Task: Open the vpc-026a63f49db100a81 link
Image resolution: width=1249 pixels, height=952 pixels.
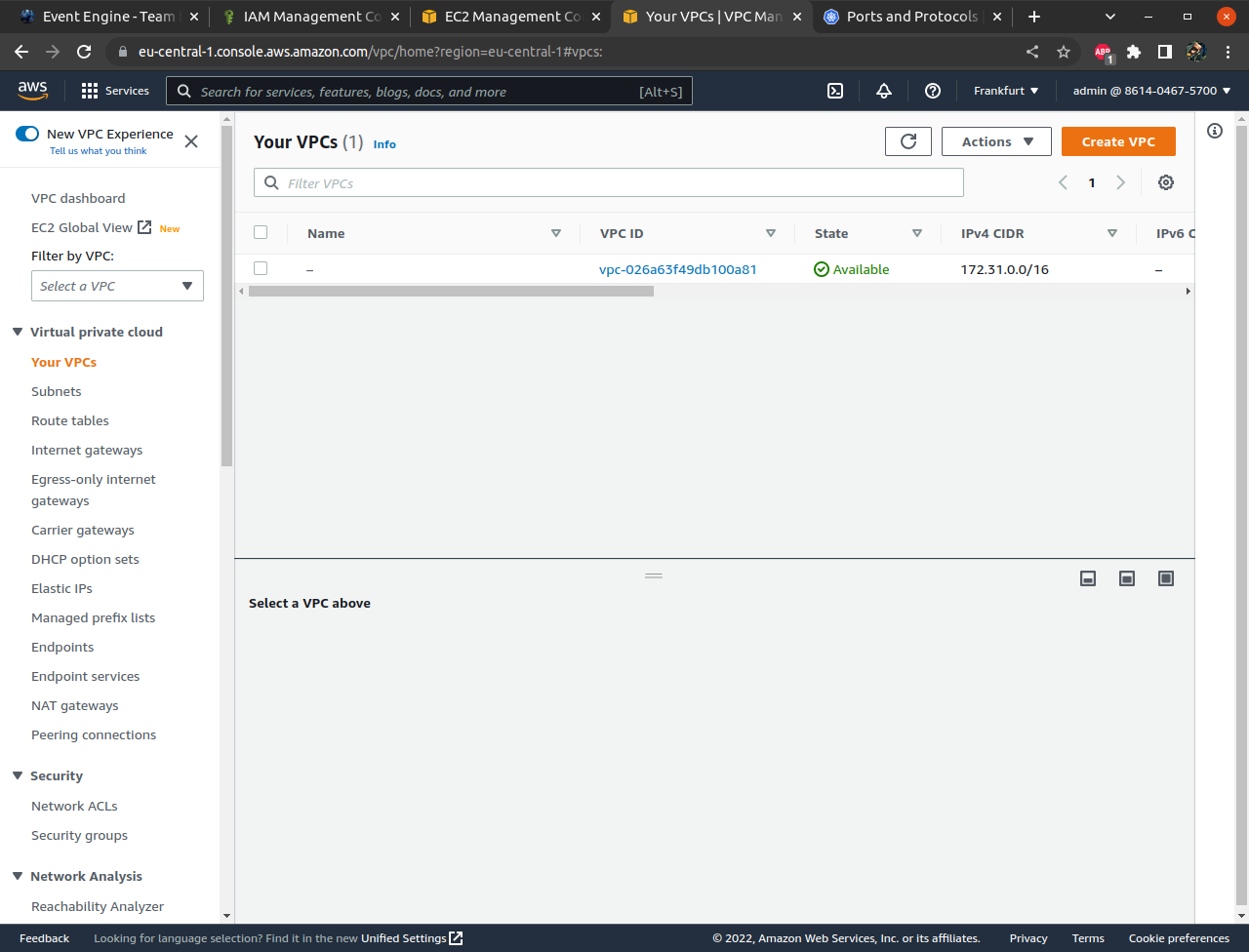Action: coord(678,269)
